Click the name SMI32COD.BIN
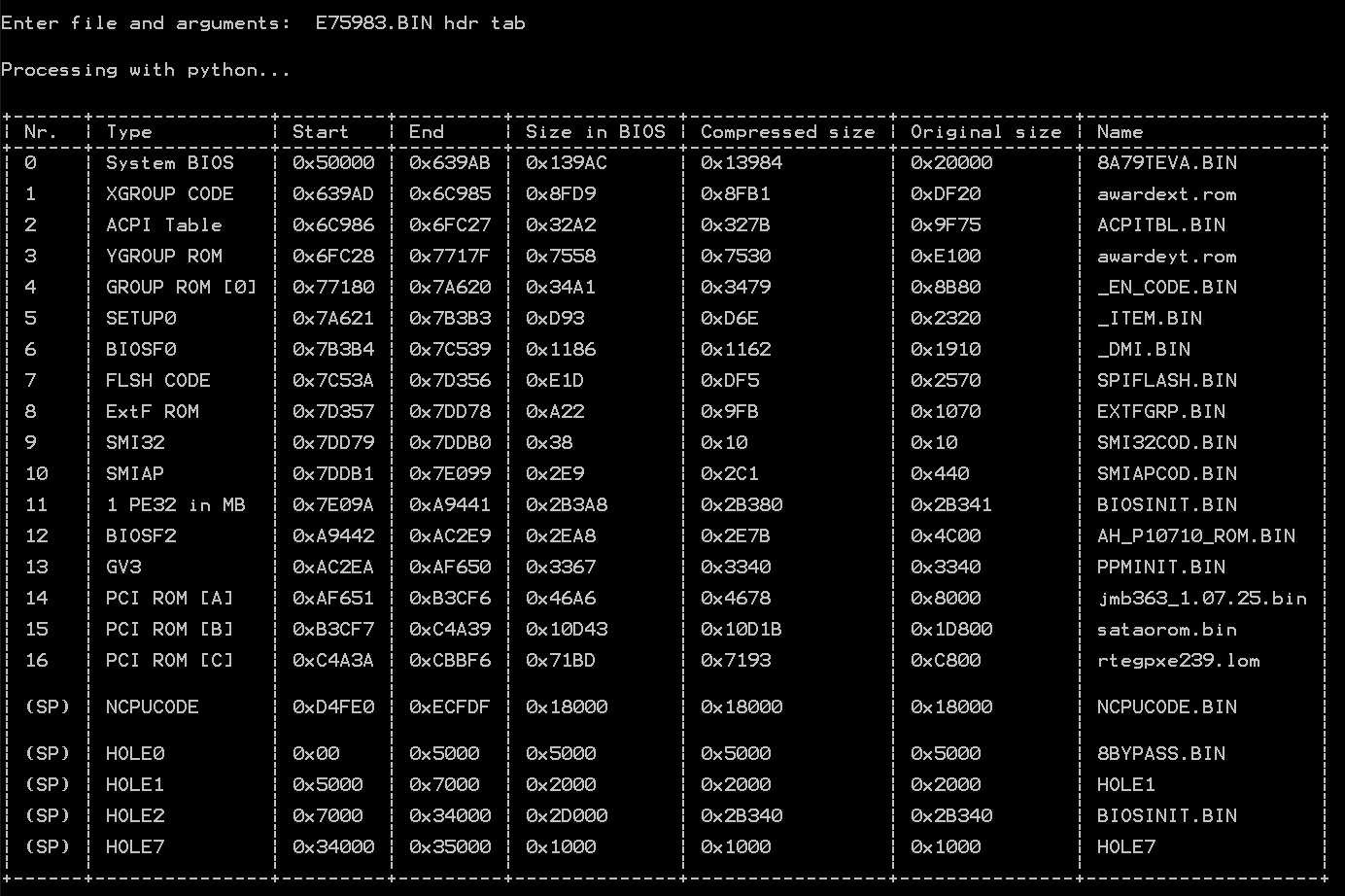The height and width of the screenshot is (896, 1345). 1167,443
